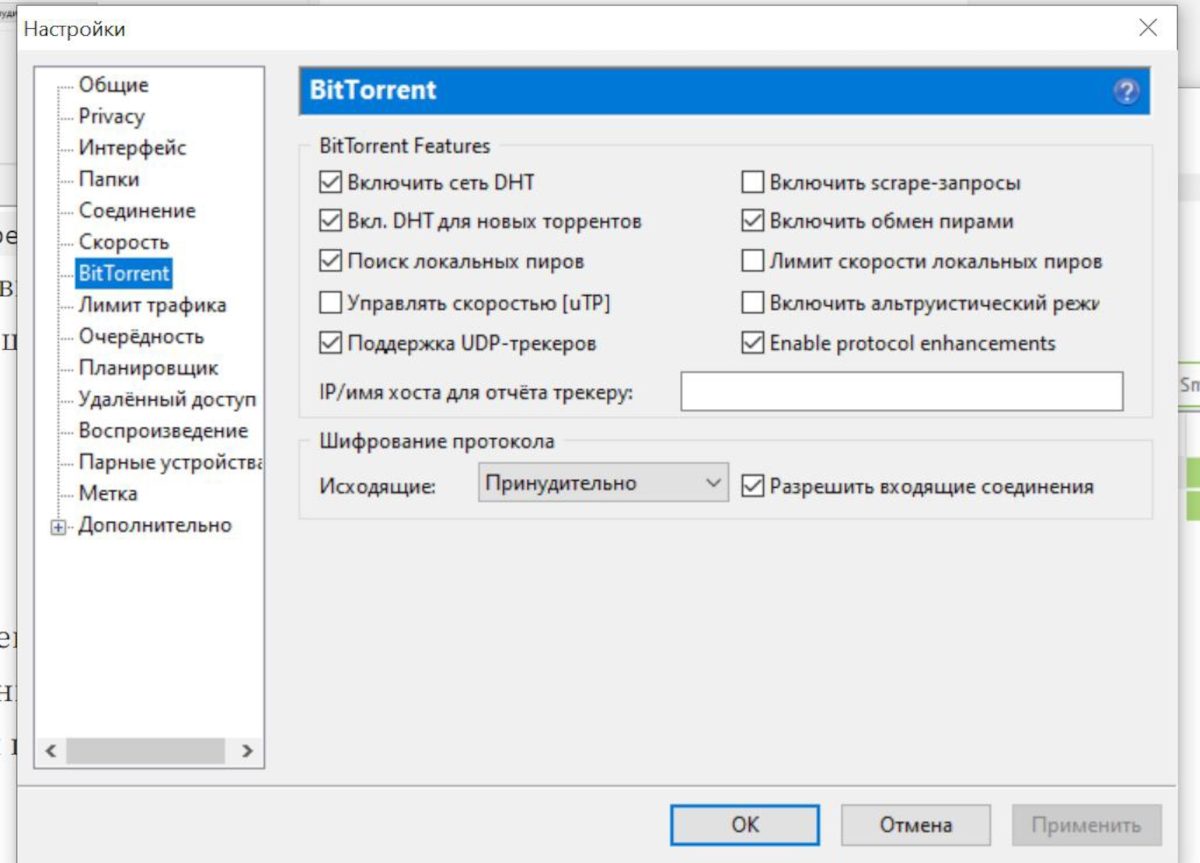Click the IP/имя хоста tracker input field
This screenshot has width=1200, height=863.
coord(902,392)
